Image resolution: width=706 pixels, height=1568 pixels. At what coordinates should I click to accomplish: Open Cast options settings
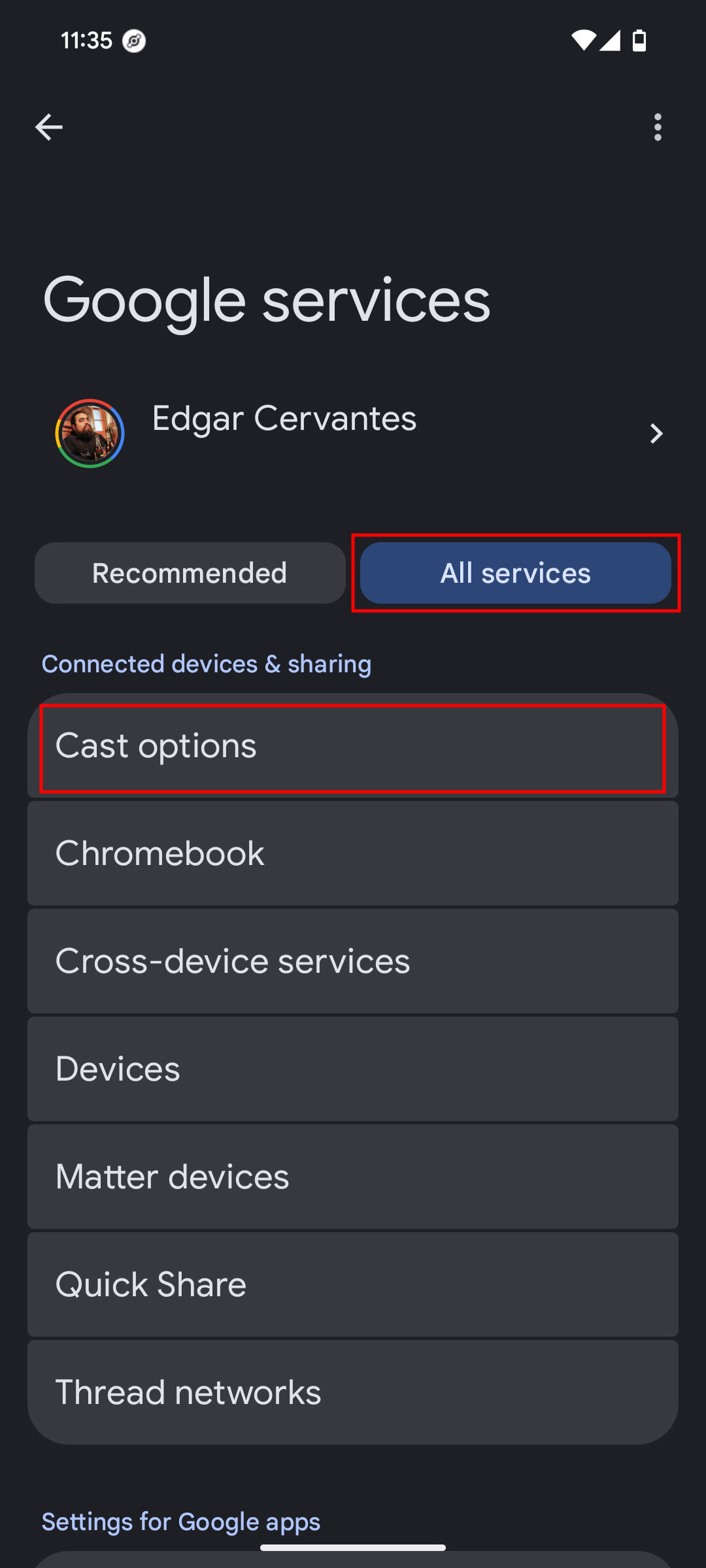click(x=353, y=746)
